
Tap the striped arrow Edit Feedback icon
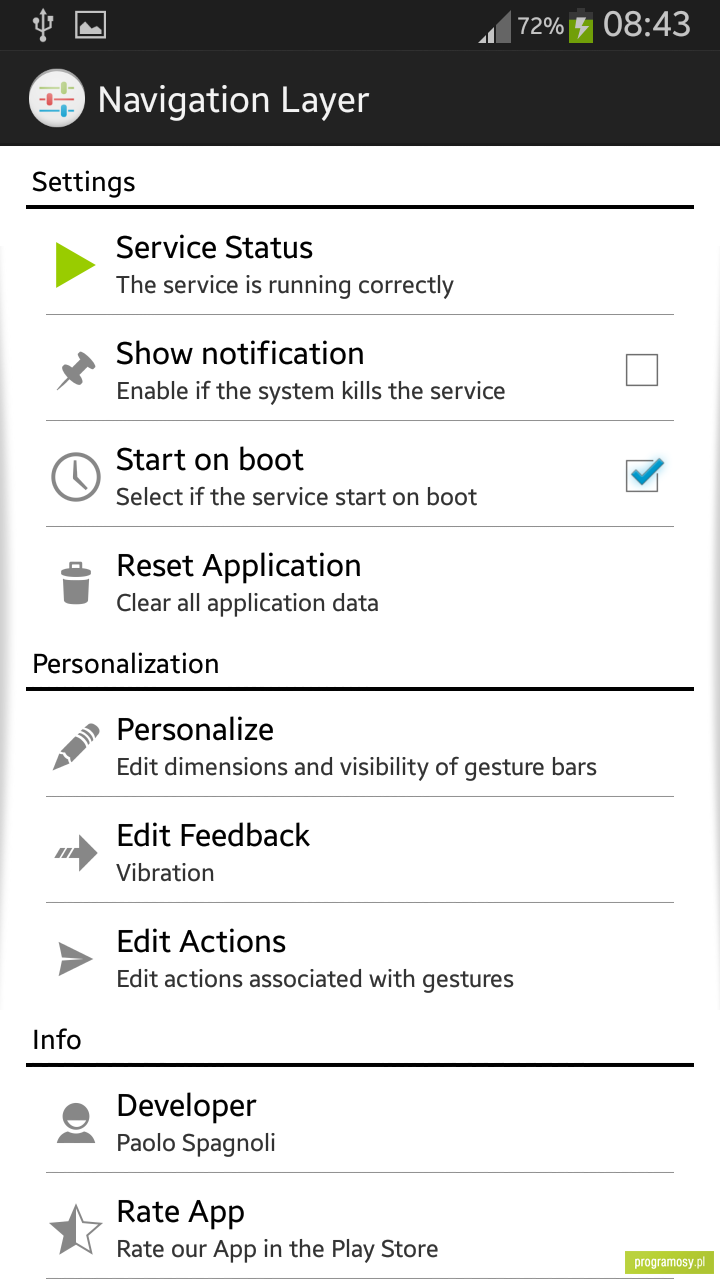[x=76, y=853]
